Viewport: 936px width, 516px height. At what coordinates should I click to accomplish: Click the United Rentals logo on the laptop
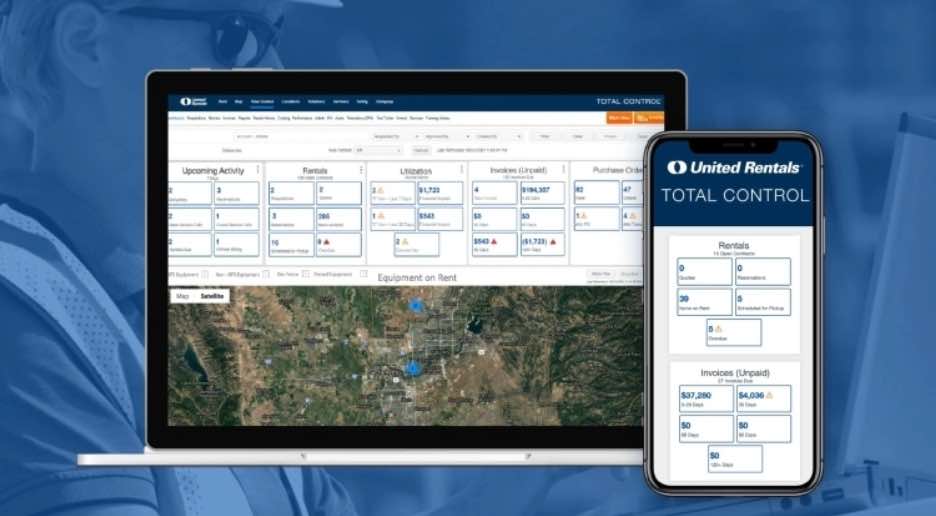coord(193,102)
